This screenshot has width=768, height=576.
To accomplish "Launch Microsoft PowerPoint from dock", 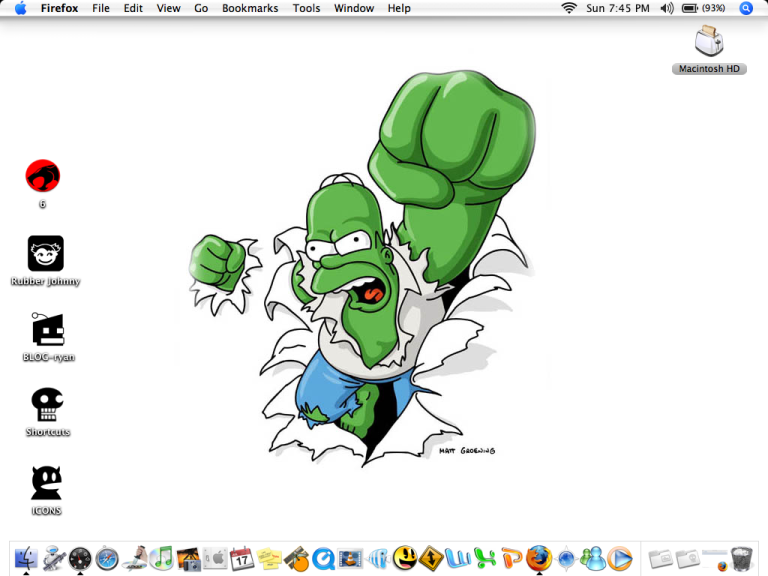I will pyautogui.click(x=512, y=558).
